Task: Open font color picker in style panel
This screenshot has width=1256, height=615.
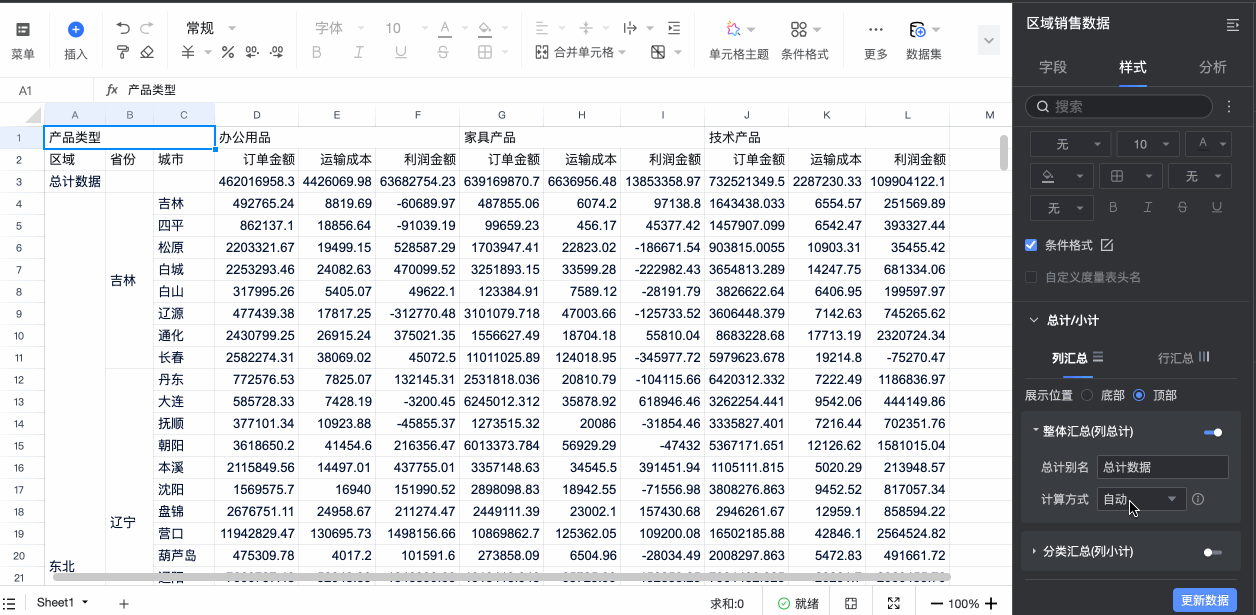Action: (x=1208, y=144)
